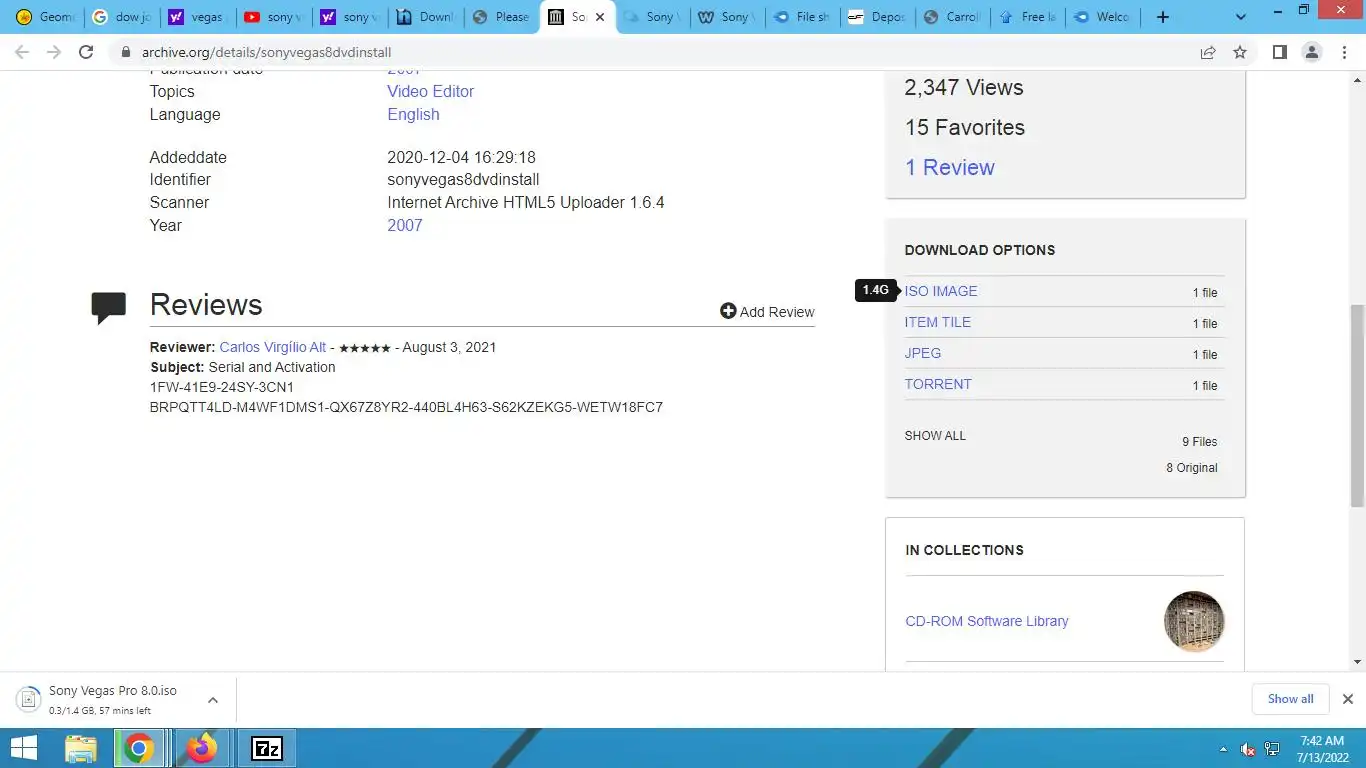Screen dimensions: 1366x768
Task: Download the TORRENT file
Action: [x=938, y=384]
